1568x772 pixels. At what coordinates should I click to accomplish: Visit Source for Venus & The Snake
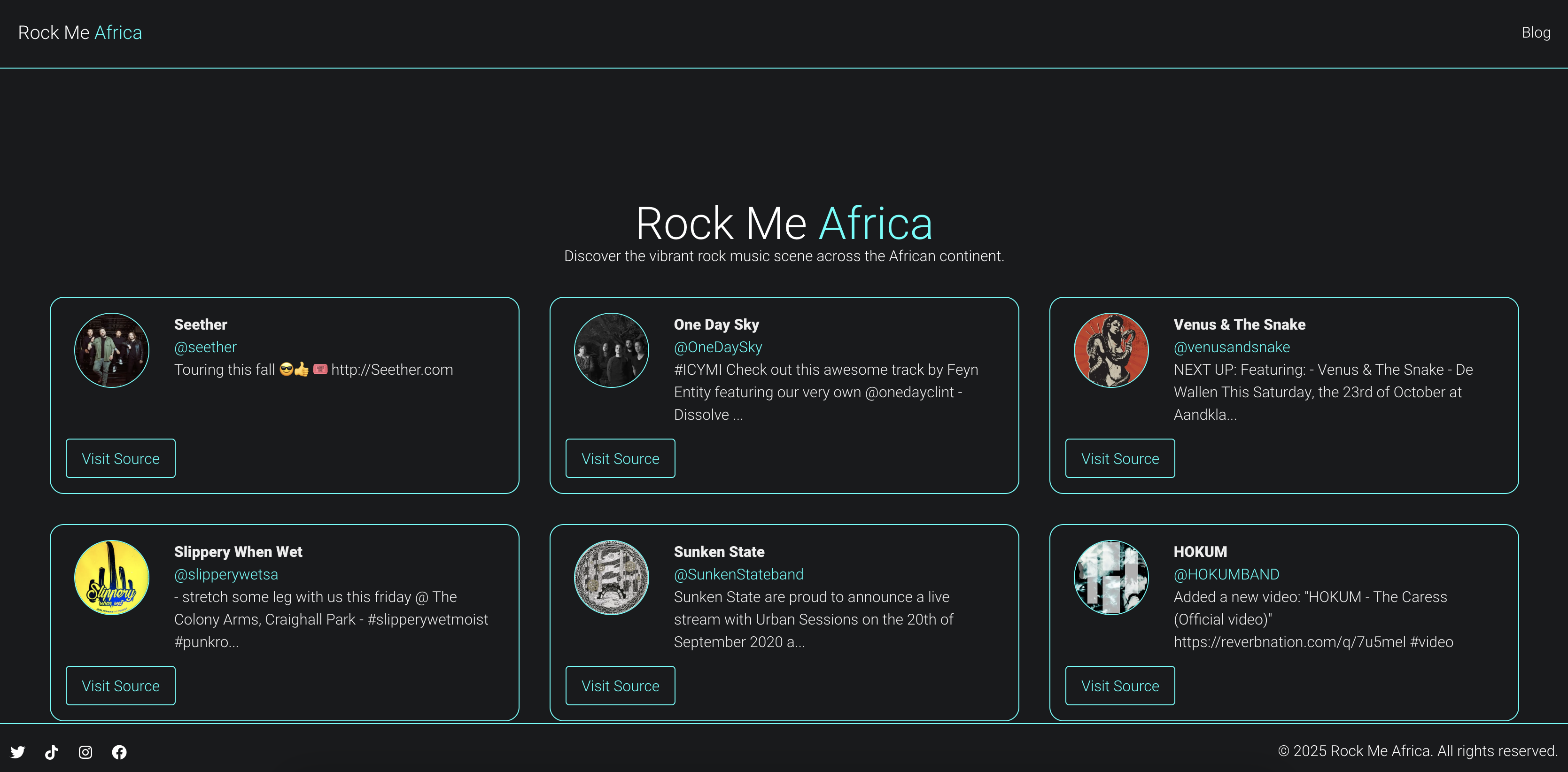(1119, 458)
